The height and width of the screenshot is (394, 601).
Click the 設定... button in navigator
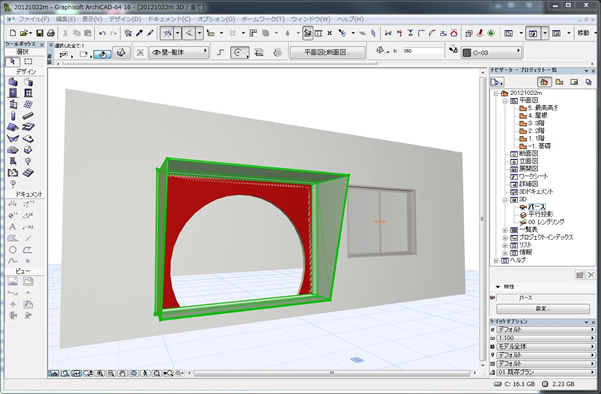[543, 308]
